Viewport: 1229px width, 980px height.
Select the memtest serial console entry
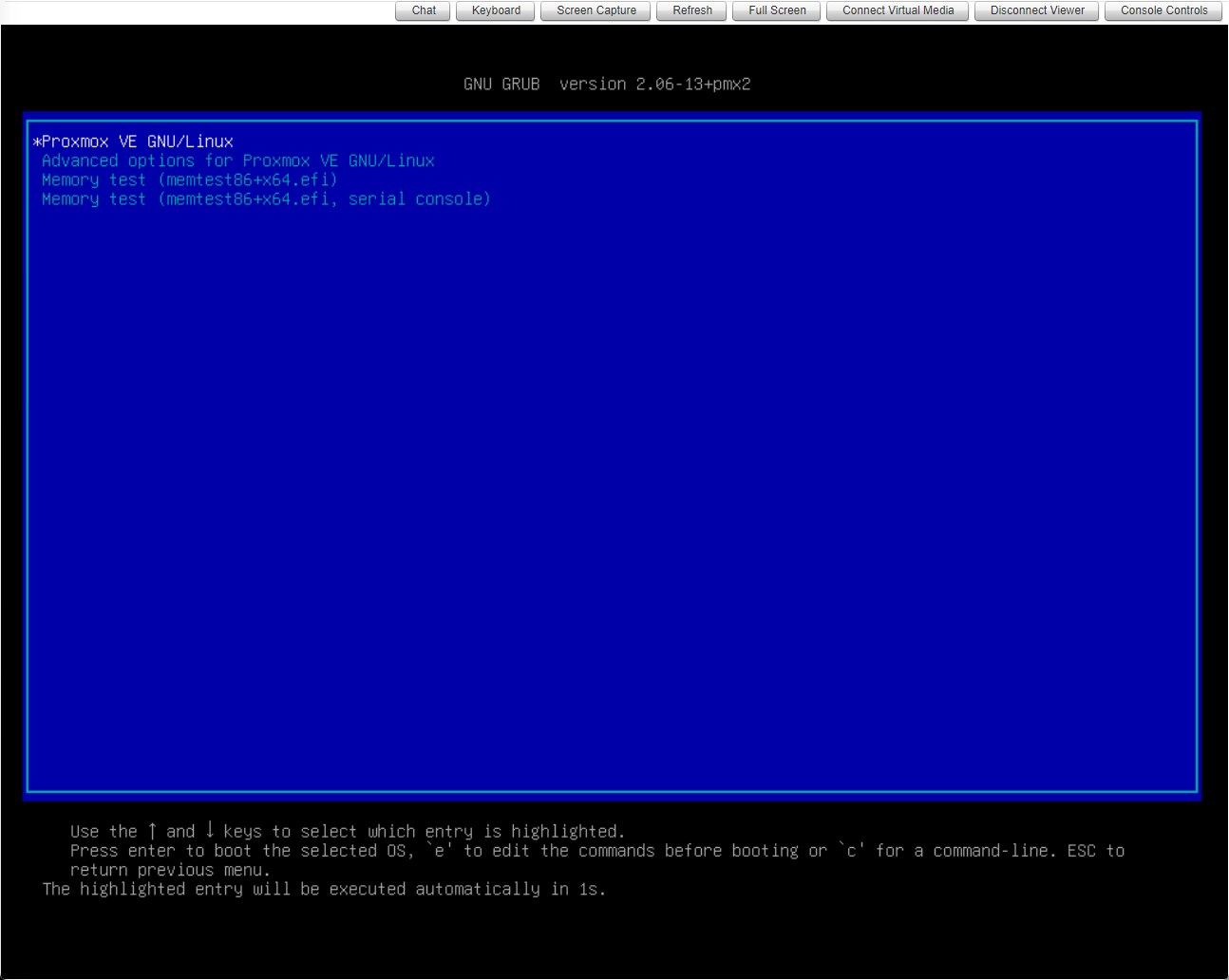pyautogui.click(x=266, y=198)
